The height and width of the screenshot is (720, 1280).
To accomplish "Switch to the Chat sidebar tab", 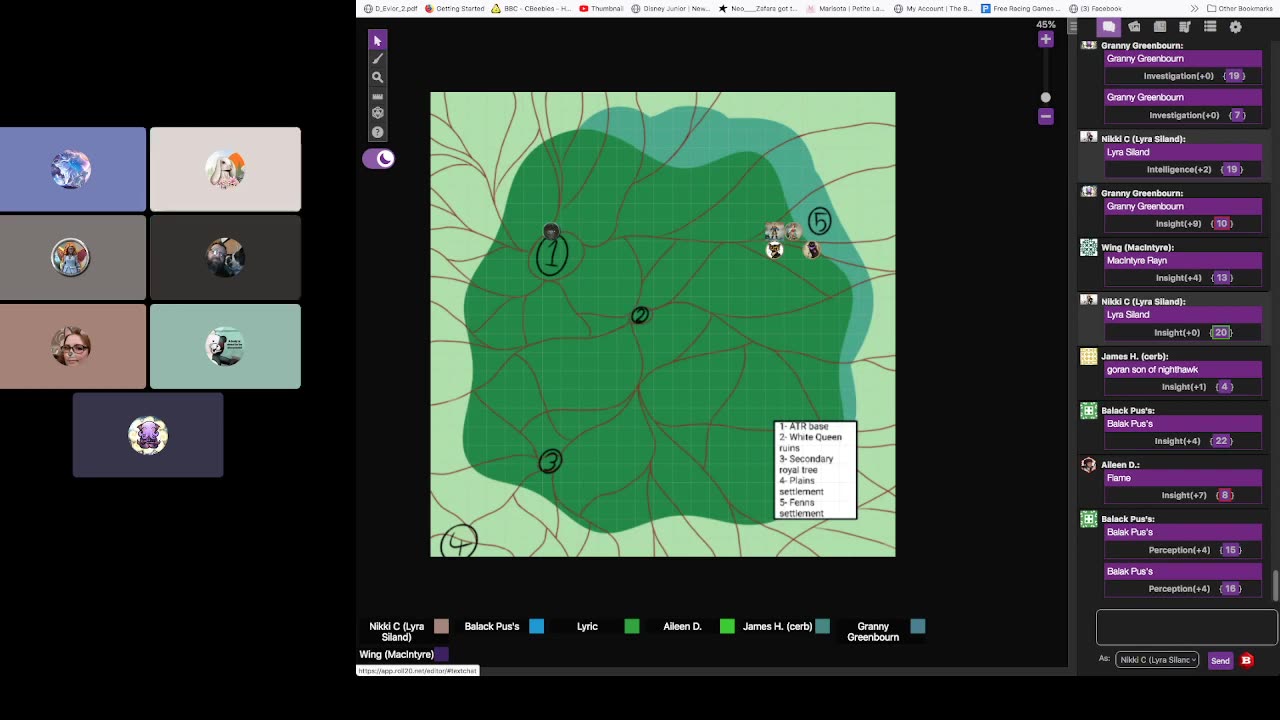I will [1109, 27].
